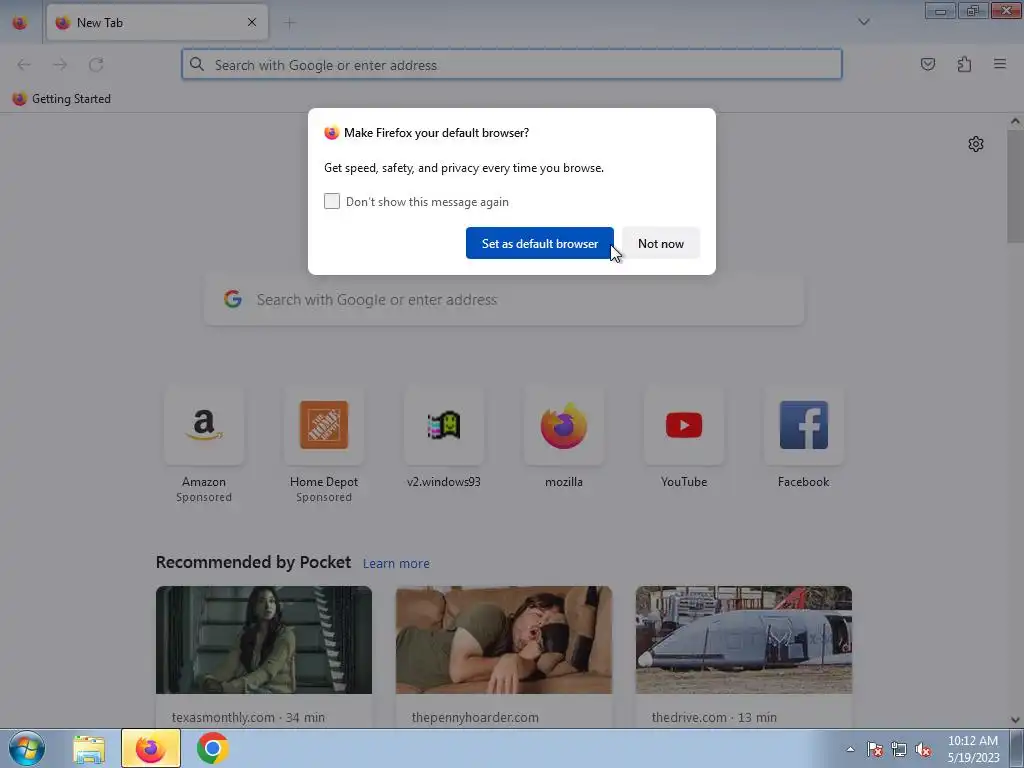The height and width of the screenshot is (768, 1024).
Task: Open a new tab with plus button
Action: [289, 23]
